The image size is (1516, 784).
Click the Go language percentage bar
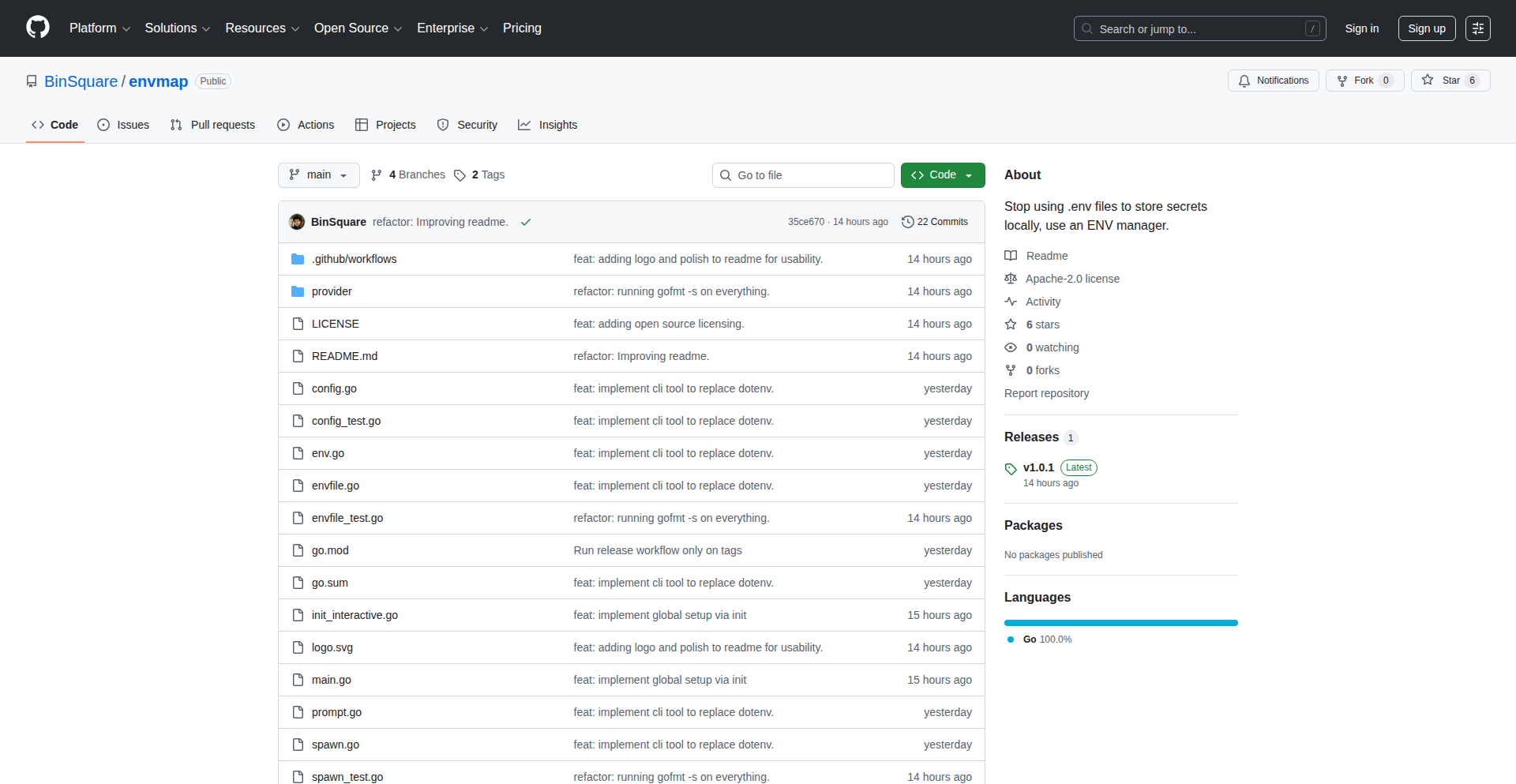[x=1120, y=623]
